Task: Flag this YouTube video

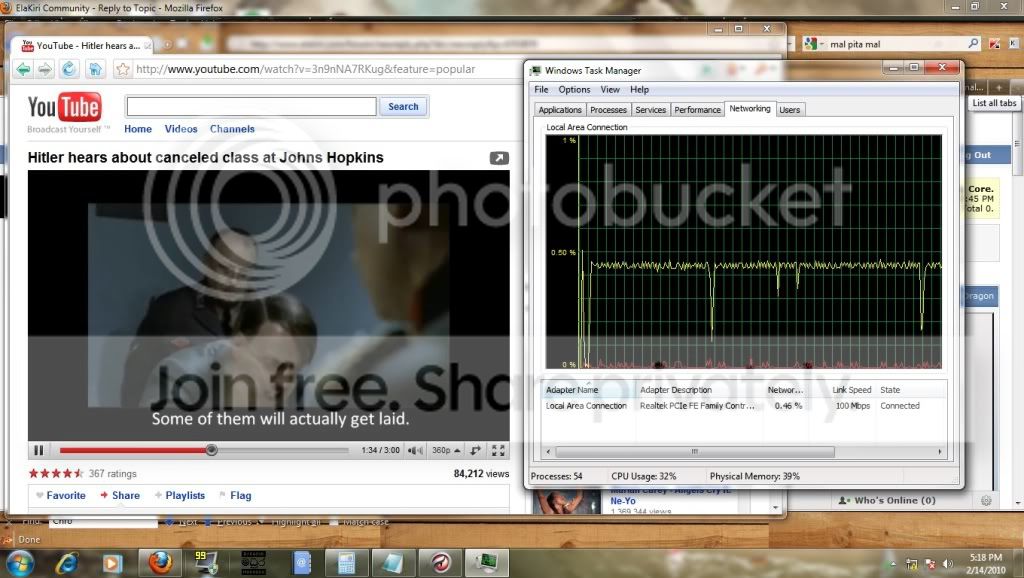Action: point(236,496)
